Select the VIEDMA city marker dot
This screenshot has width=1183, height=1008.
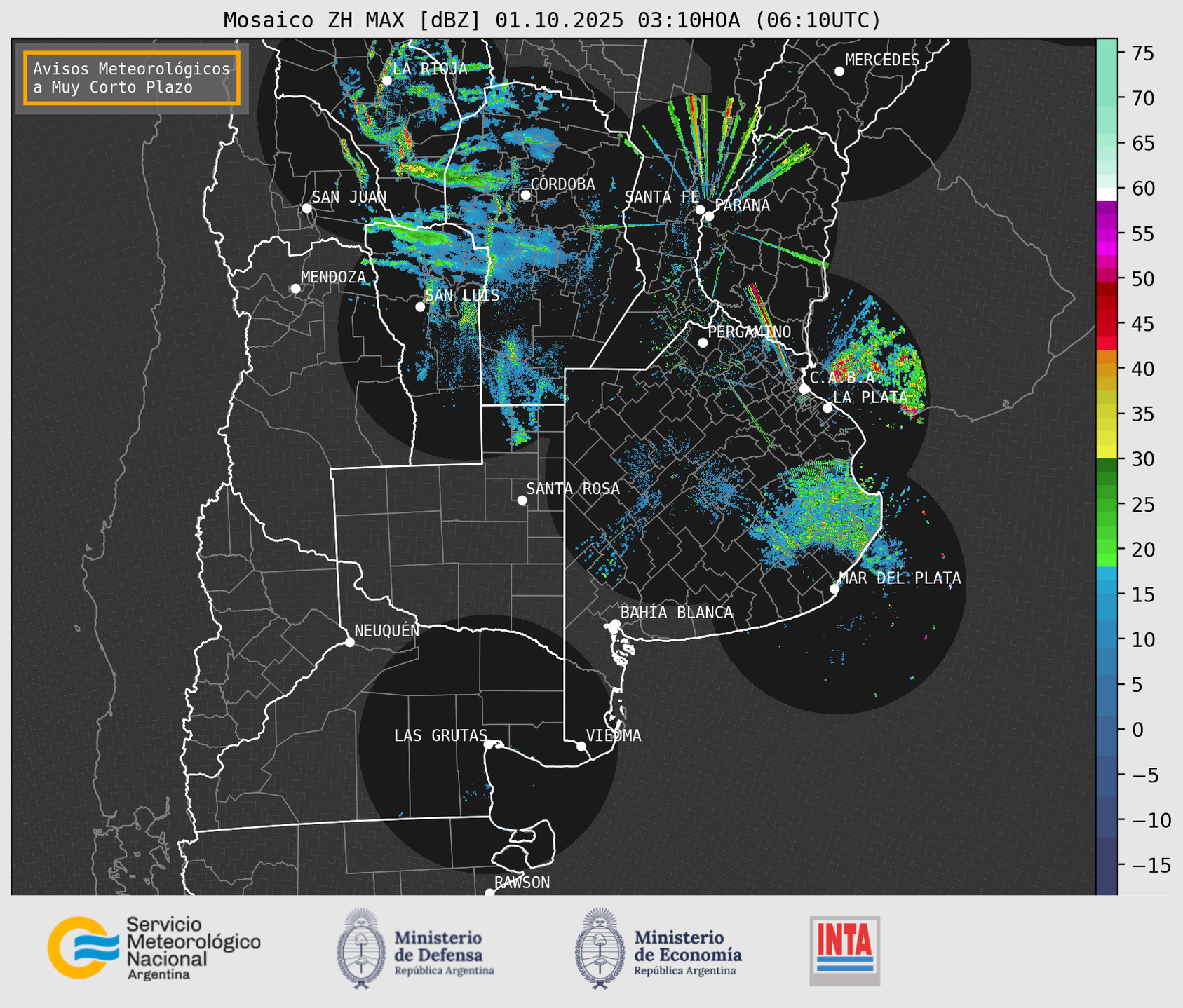coord(581,746)
